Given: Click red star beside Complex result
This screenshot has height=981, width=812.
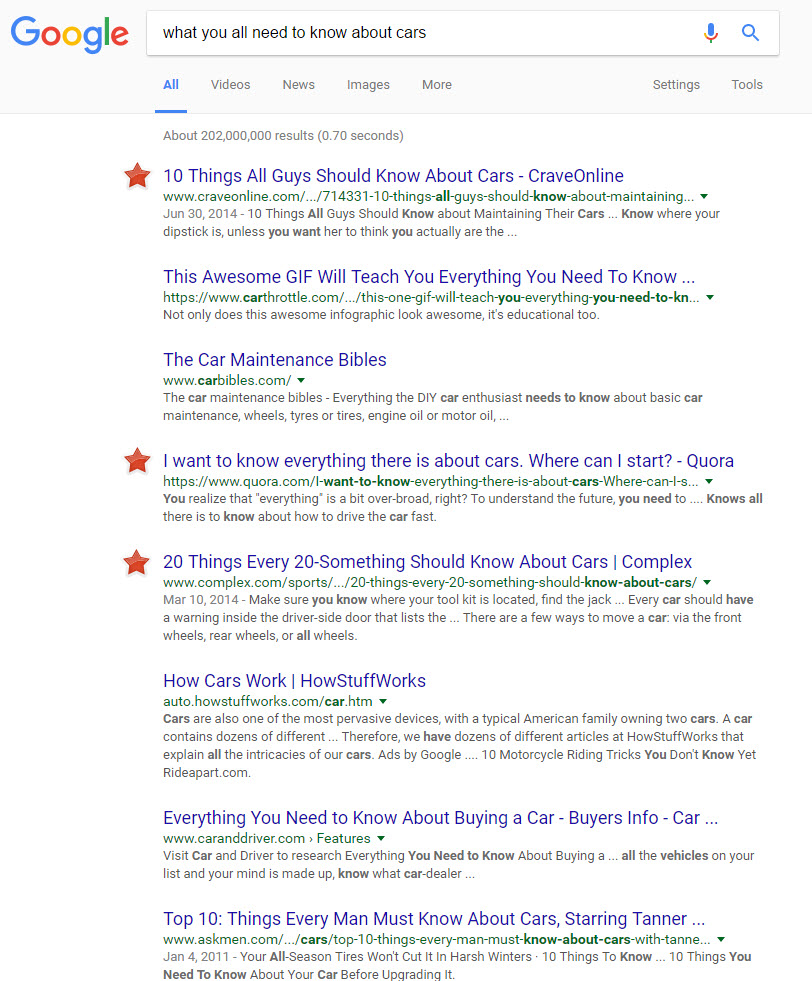Looking at the screenshot, I should (136, 562).
